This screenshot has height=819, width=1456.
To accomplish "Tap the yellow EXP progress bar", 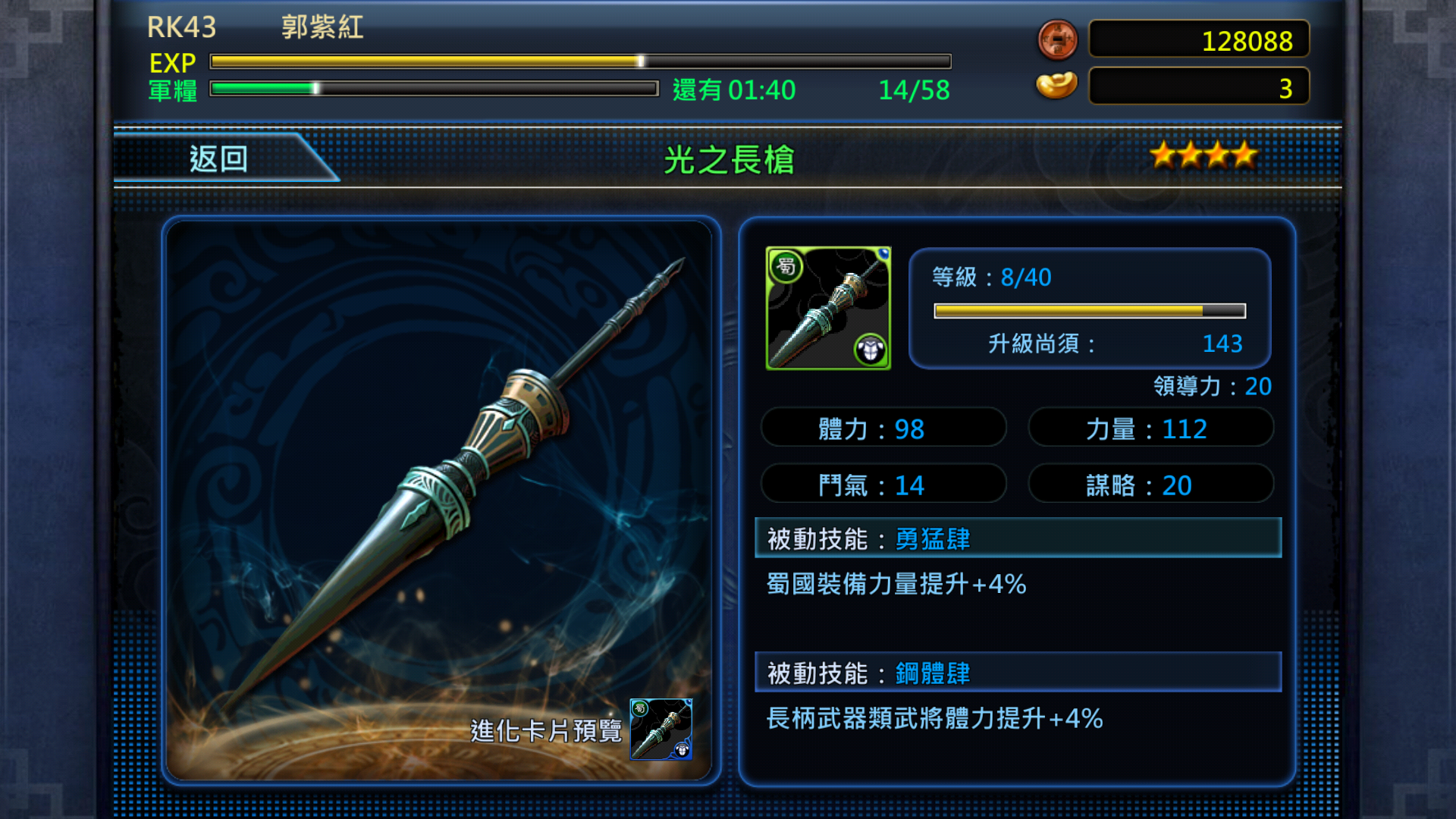I will [x=580, y=61].
